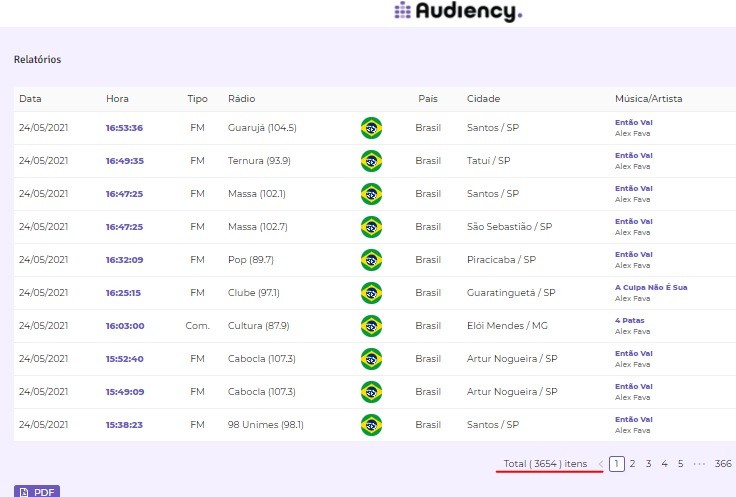
Task: Click the 16:53:36 time entry
Action: pos(124,128)
